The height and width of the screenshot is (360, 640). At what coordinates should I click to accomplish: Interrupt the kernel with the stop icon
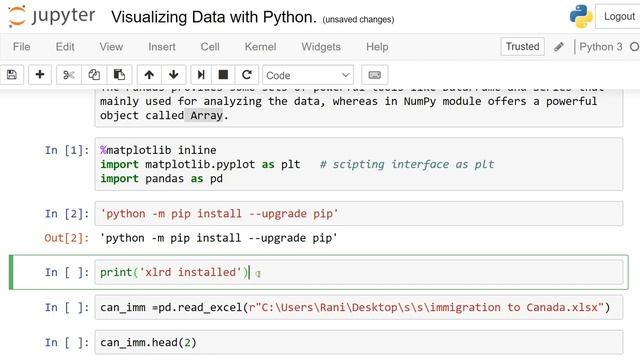(223, 75)
